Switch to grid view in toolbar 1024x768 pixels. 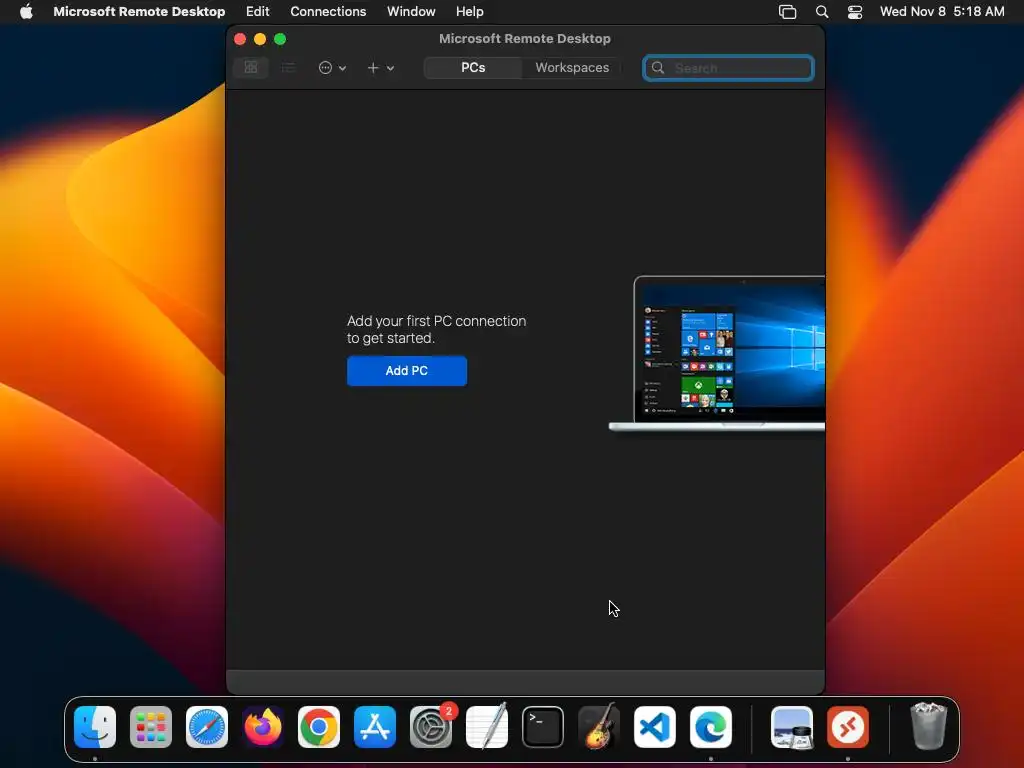point(251,67)
